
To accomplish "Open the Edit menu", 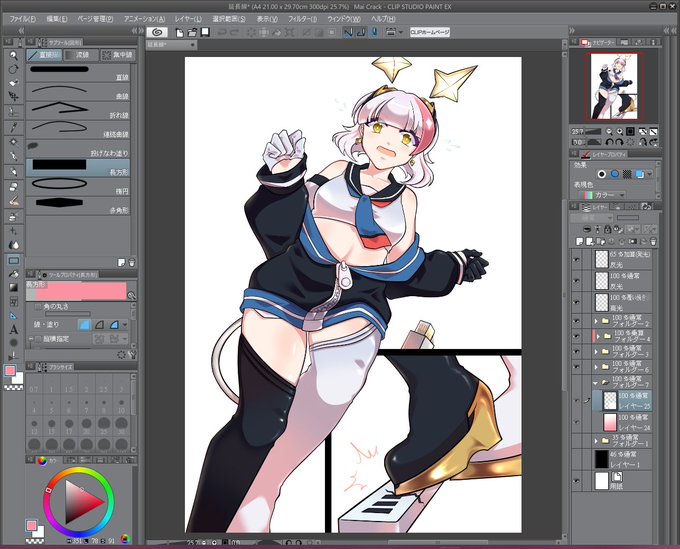I will pos(57,19).
